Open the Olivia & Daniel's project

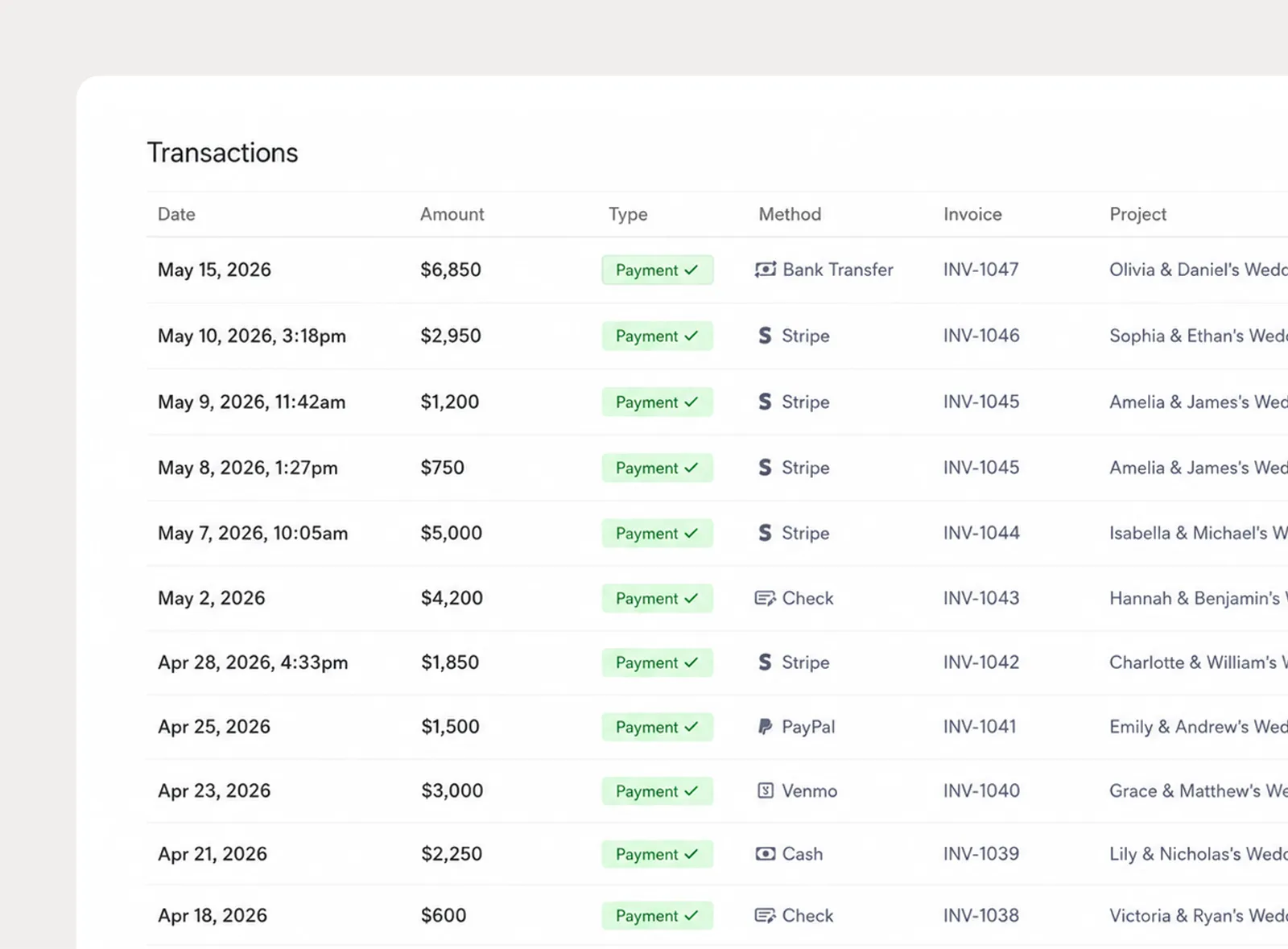1198,270
